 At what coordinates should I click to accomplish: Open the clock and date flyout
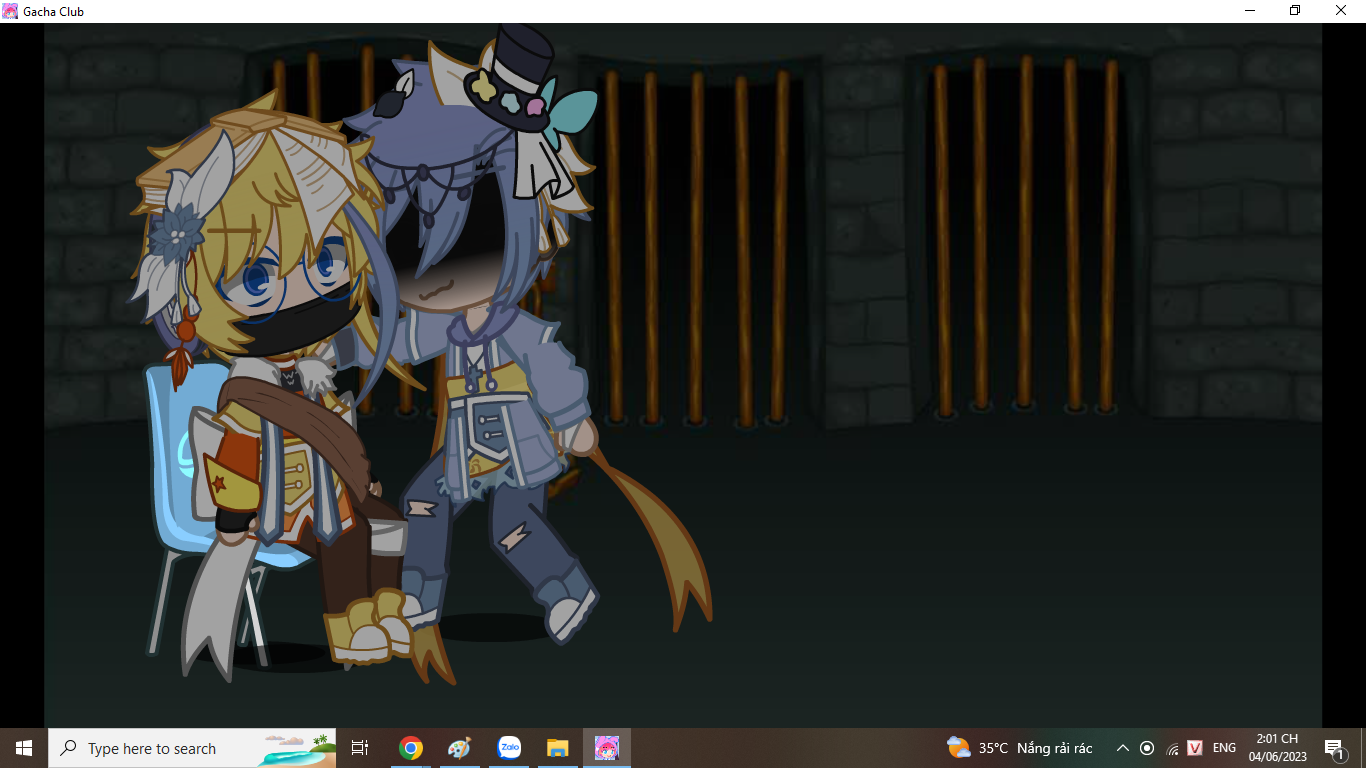[1277, 748]
